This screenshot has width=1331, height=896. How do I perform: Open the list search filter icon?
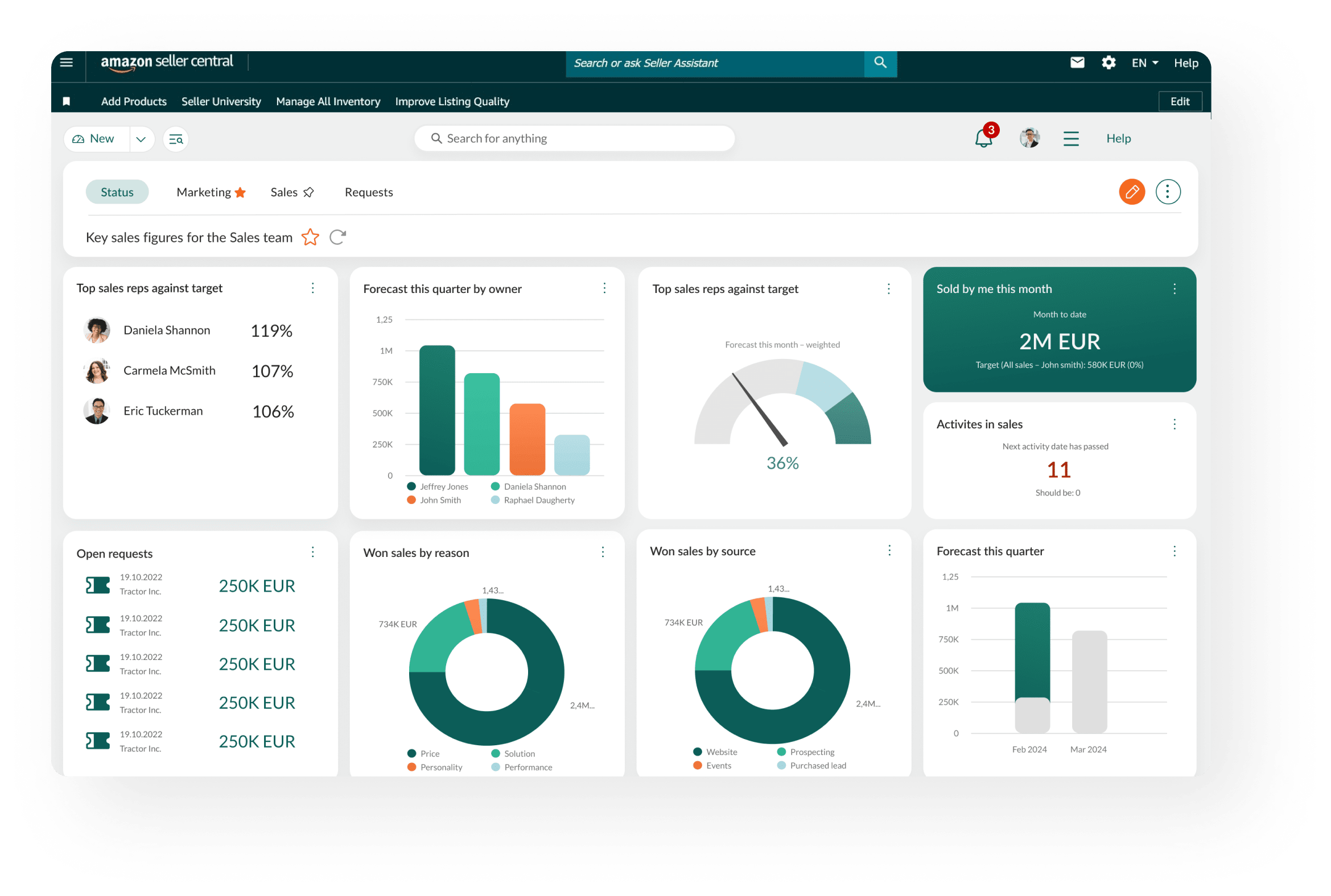(175, 139)
